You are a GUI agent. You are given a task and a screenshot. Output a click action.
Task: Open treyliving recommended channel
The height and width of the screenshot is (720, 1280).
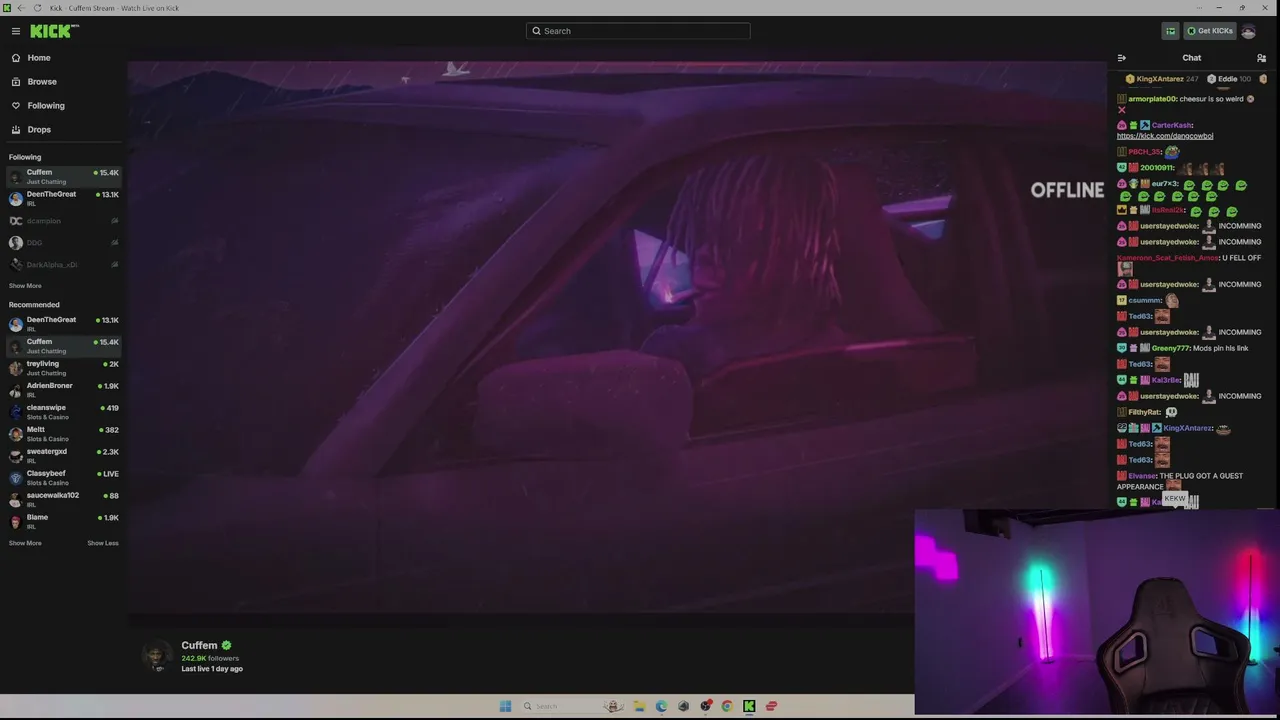point(63,368)
